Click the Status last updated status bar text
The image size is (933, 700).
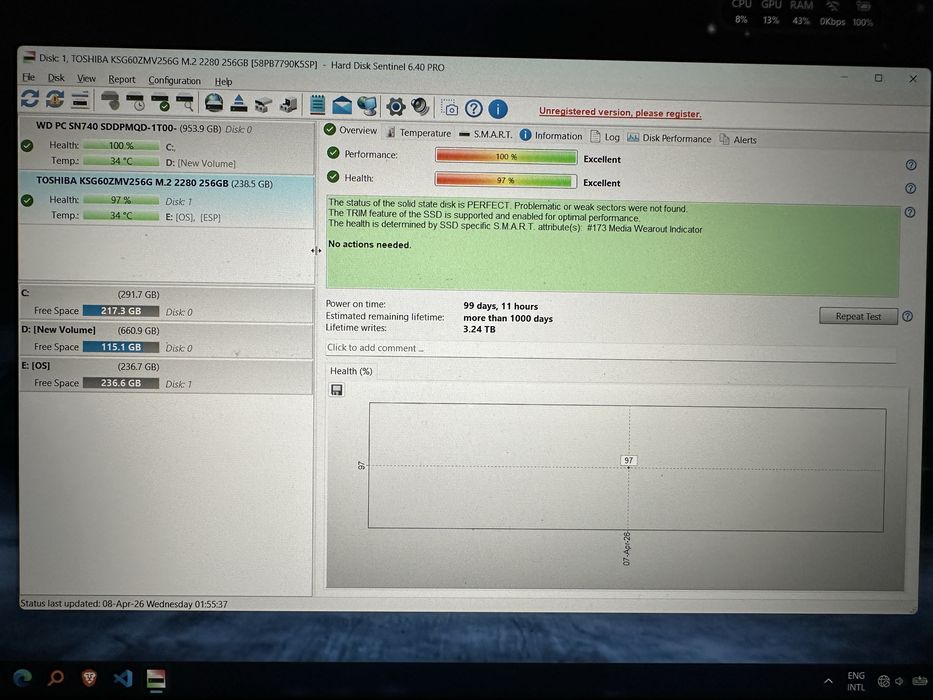point(124,604)
